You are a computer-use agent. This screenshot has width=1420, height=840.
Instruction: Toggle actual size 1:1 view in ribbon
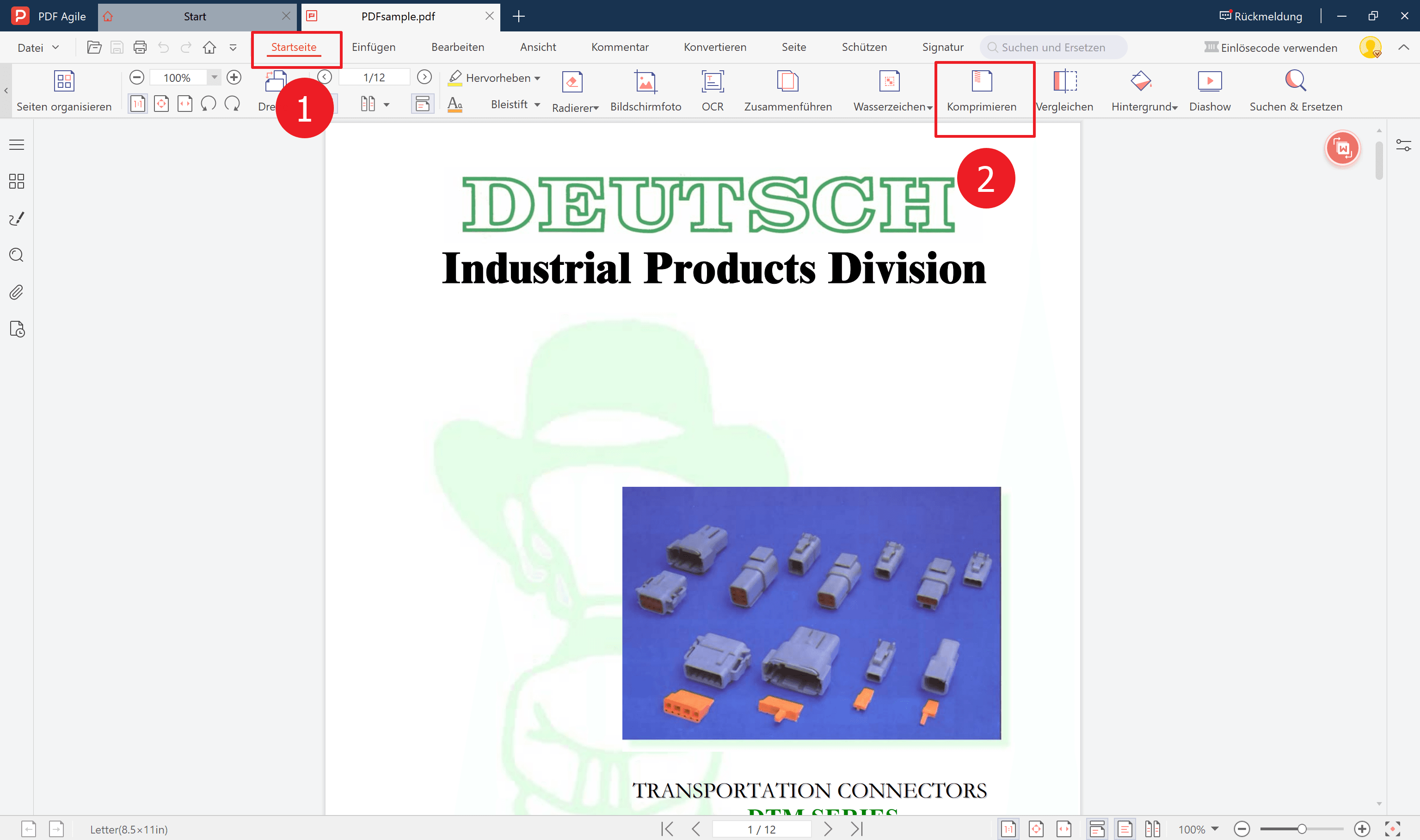pyautogui.click(x=137, y=104)
